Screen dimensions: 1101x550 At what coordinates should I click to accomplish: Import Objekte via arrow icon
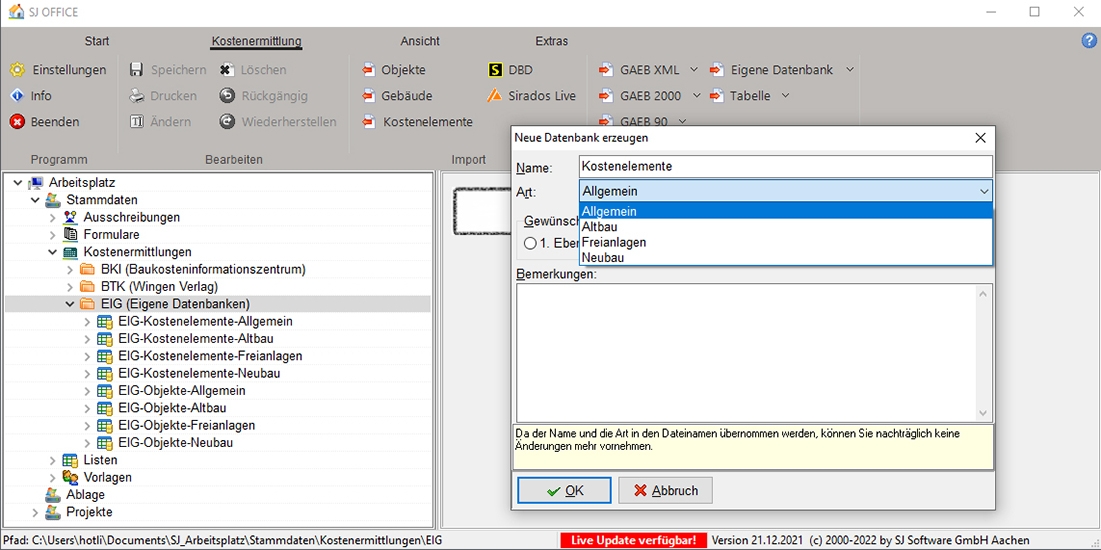[x=369, y=70]
